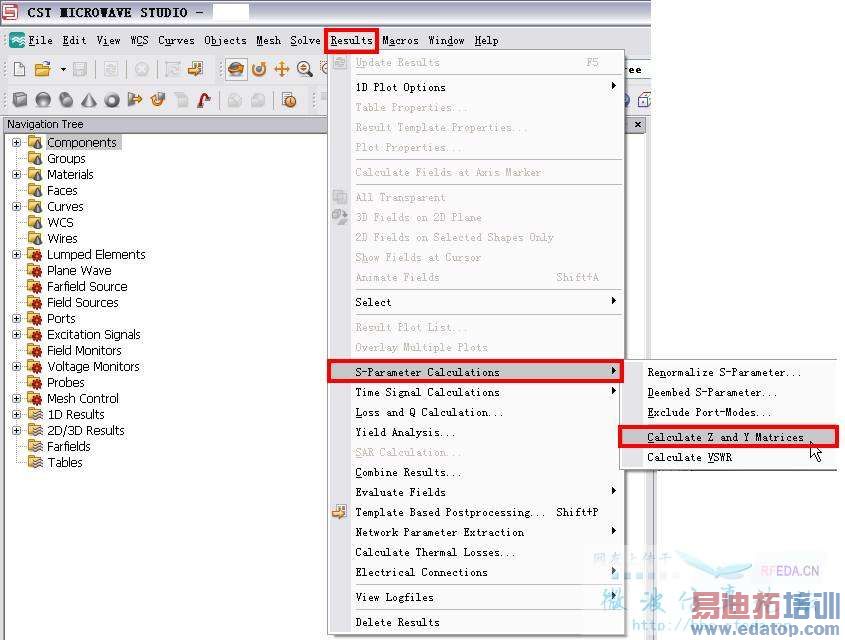Activate the Zoom magnifier tool
The height and width of the screenshot is (640, 845).
coord(304,69)
